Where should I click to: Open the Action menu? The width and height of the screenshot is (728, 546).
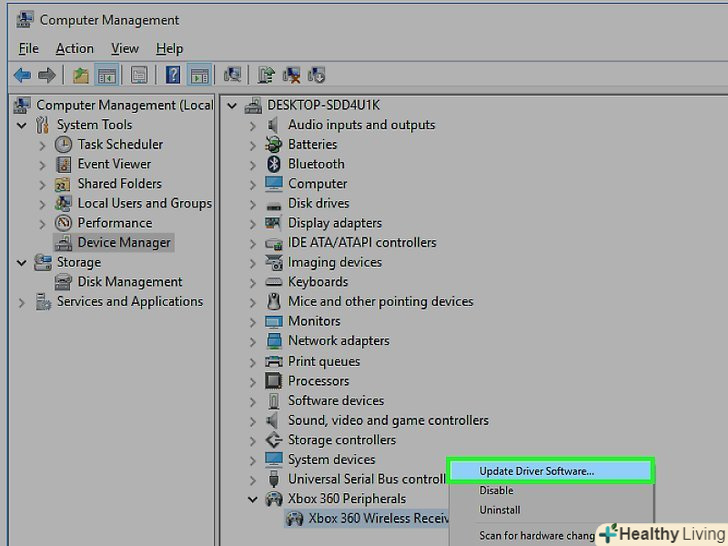74,48
